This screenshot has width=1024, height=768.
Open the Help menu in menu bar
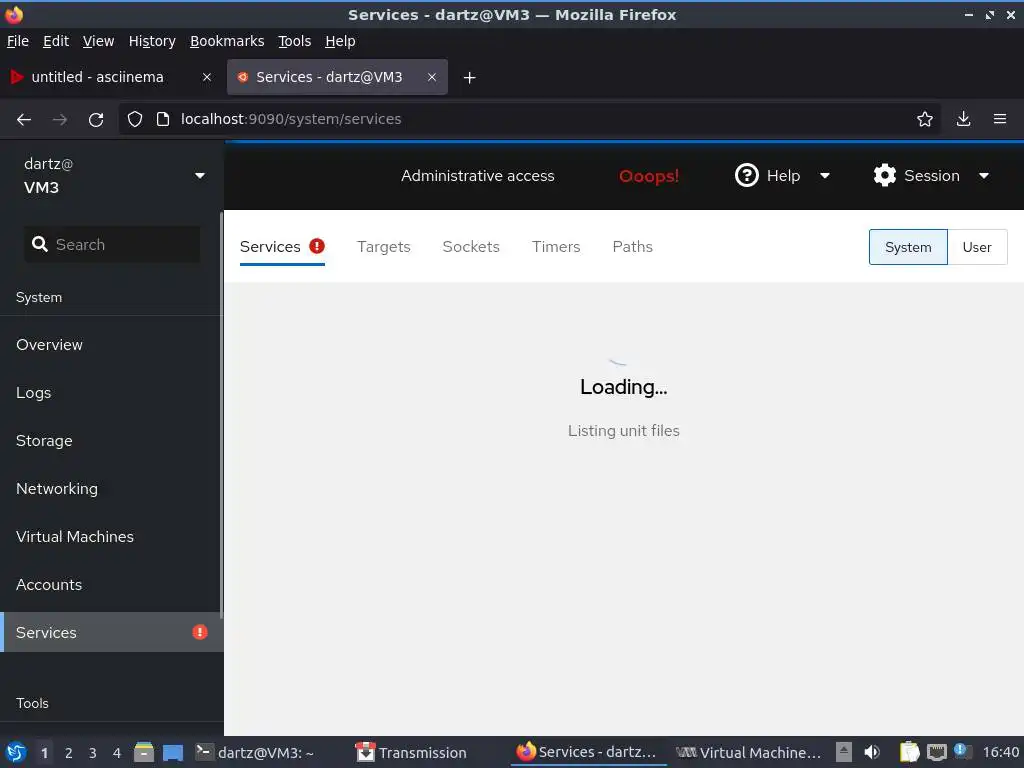(340, 41)
